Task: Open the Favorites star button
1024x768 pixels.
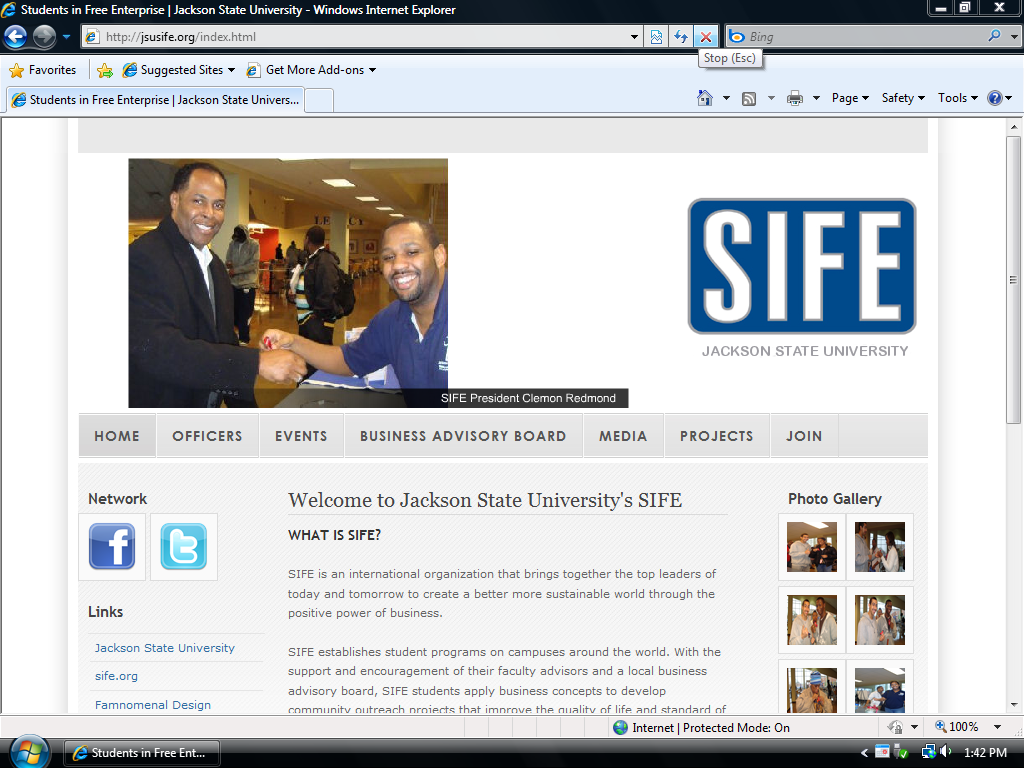Action: pos(43,70)
